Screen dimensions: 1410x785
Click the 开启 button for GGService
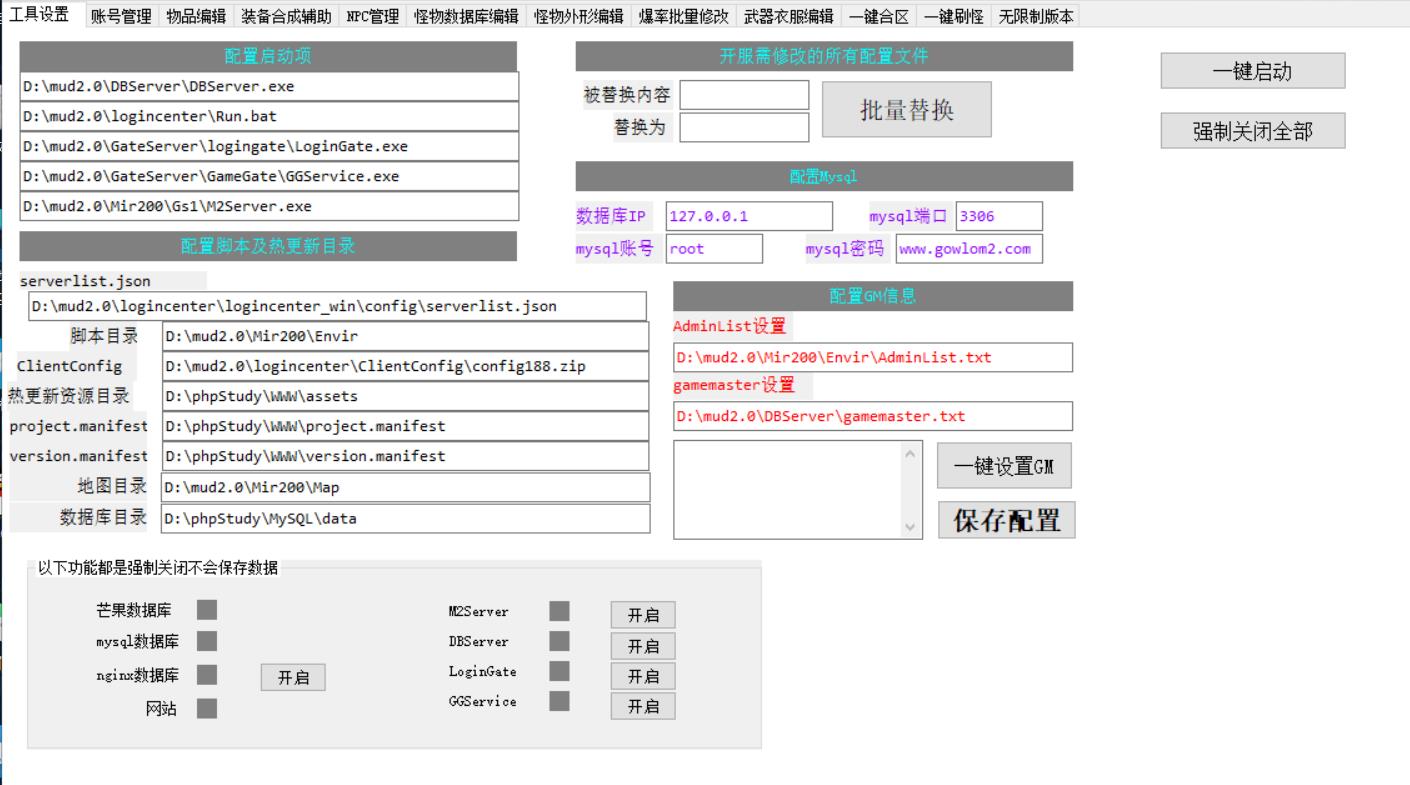[643, 706]
